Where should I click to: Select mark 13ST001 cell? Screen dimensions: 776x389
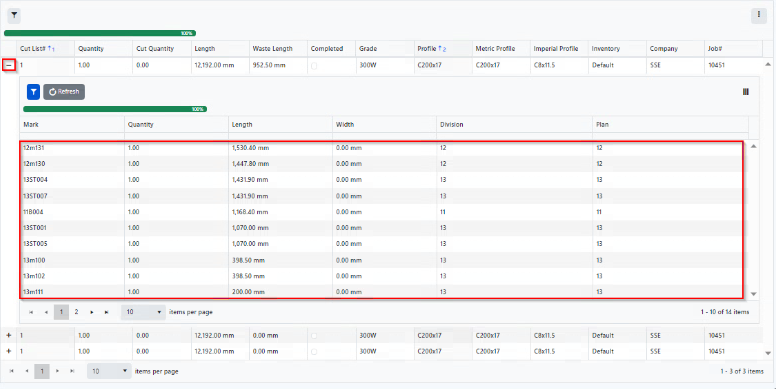tap(72, 228)
